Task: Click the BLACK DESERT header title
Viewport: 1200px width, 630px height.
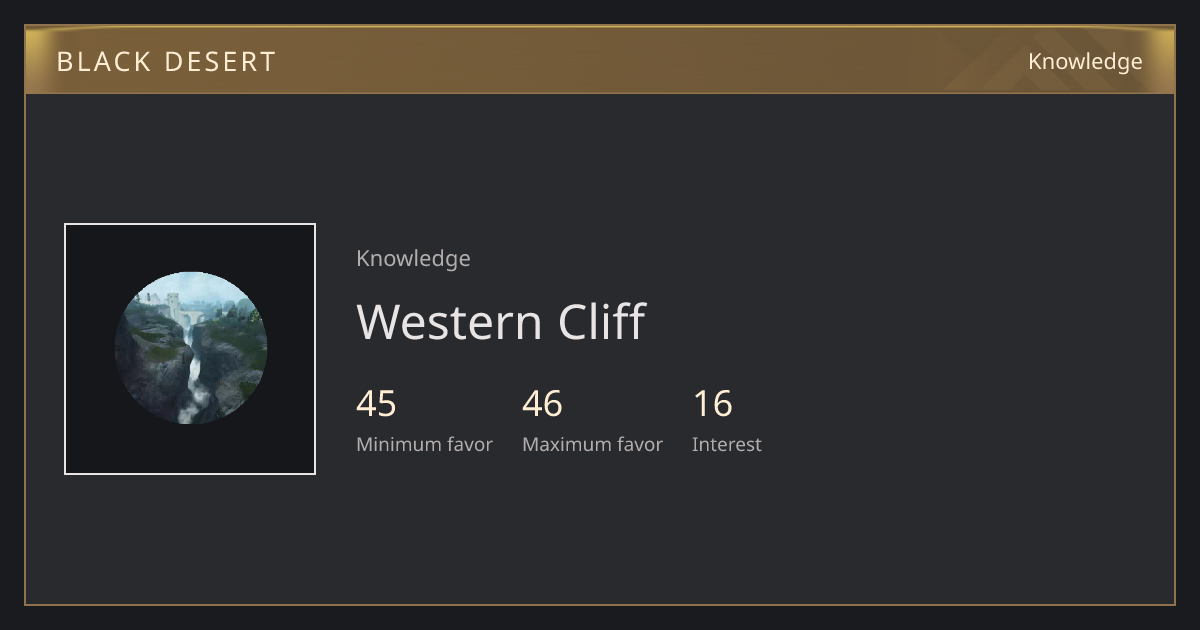Action: pos(166,62)
